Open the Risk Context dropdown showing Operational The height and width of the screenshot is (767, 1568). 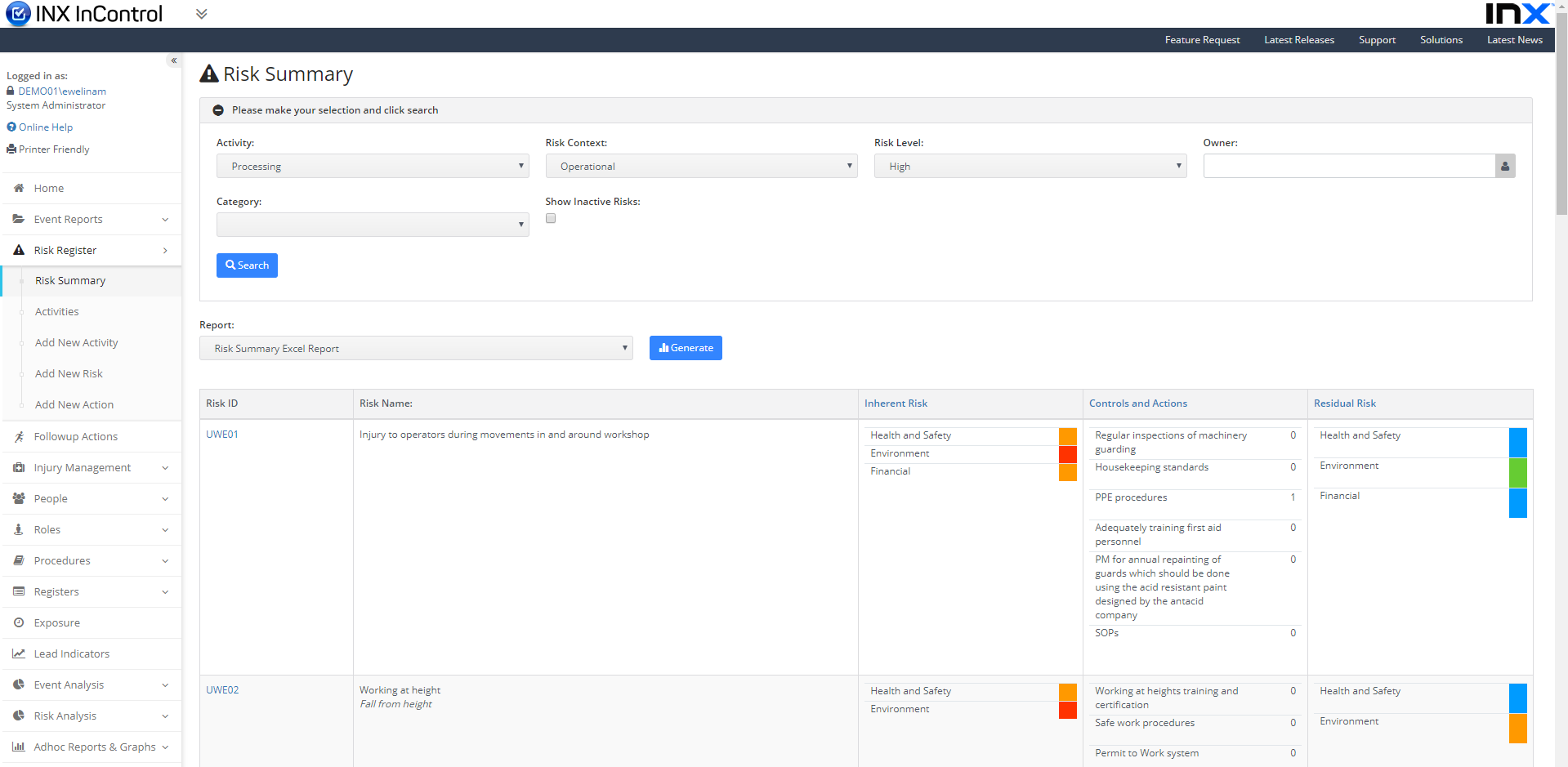701,166
